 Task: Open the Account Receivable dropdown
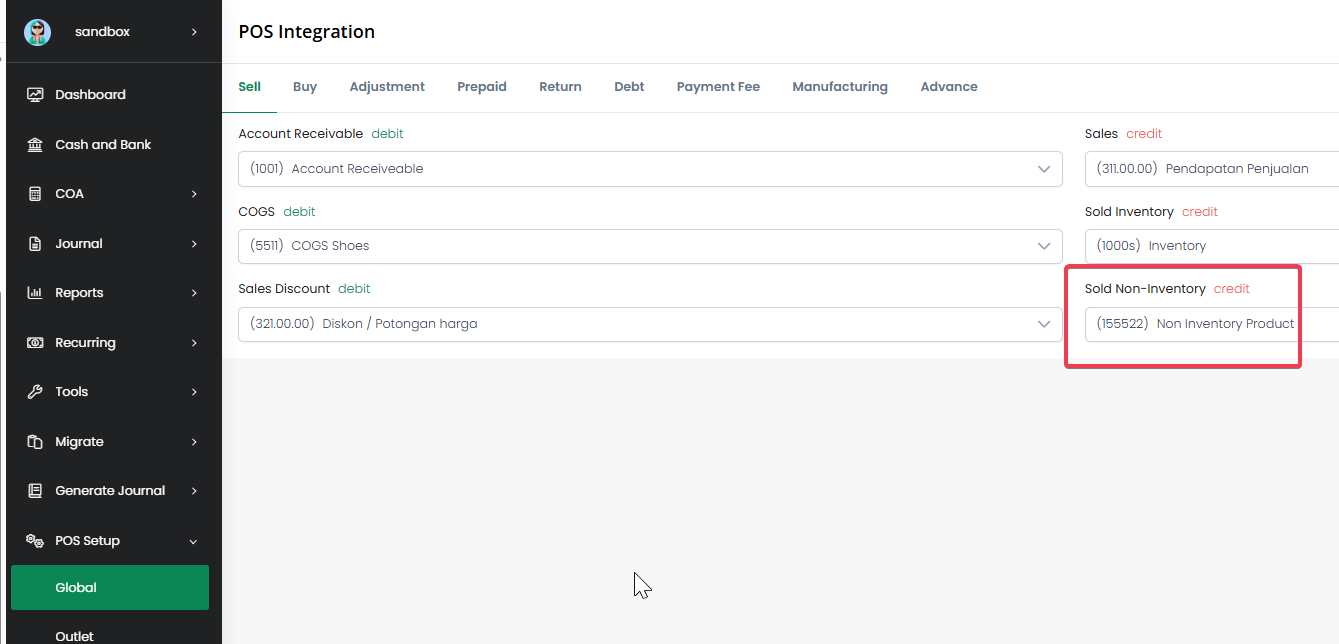tap(650, 169)
